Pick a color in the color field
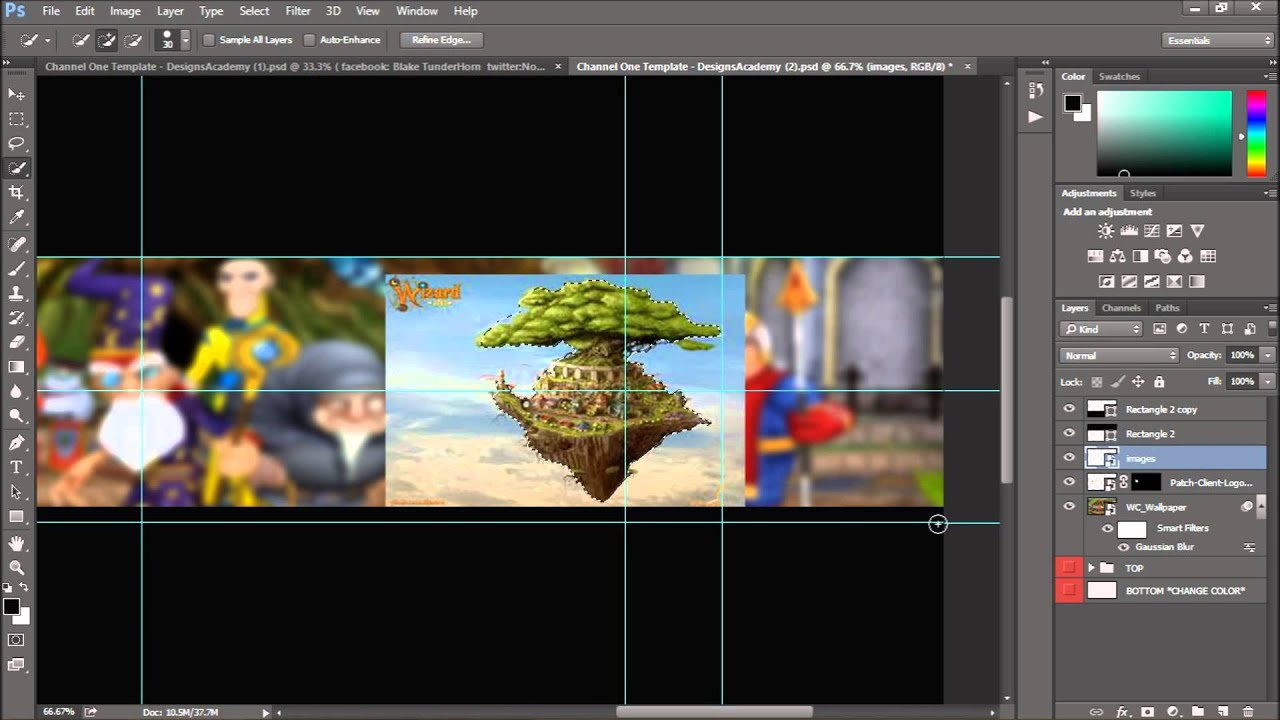Screen dimensions: 1280x720 pos(1164,134)
